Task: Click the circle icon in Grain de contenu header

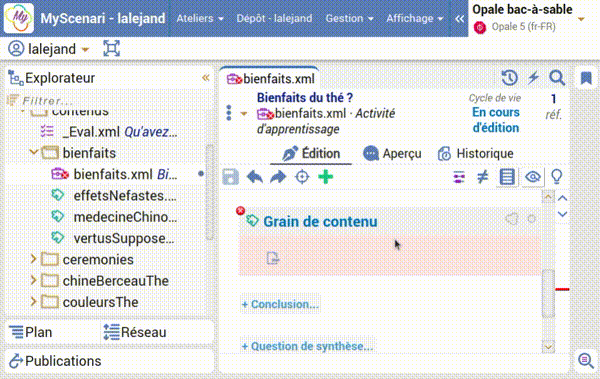Action: pyautogui.click(x=532, y=219)
